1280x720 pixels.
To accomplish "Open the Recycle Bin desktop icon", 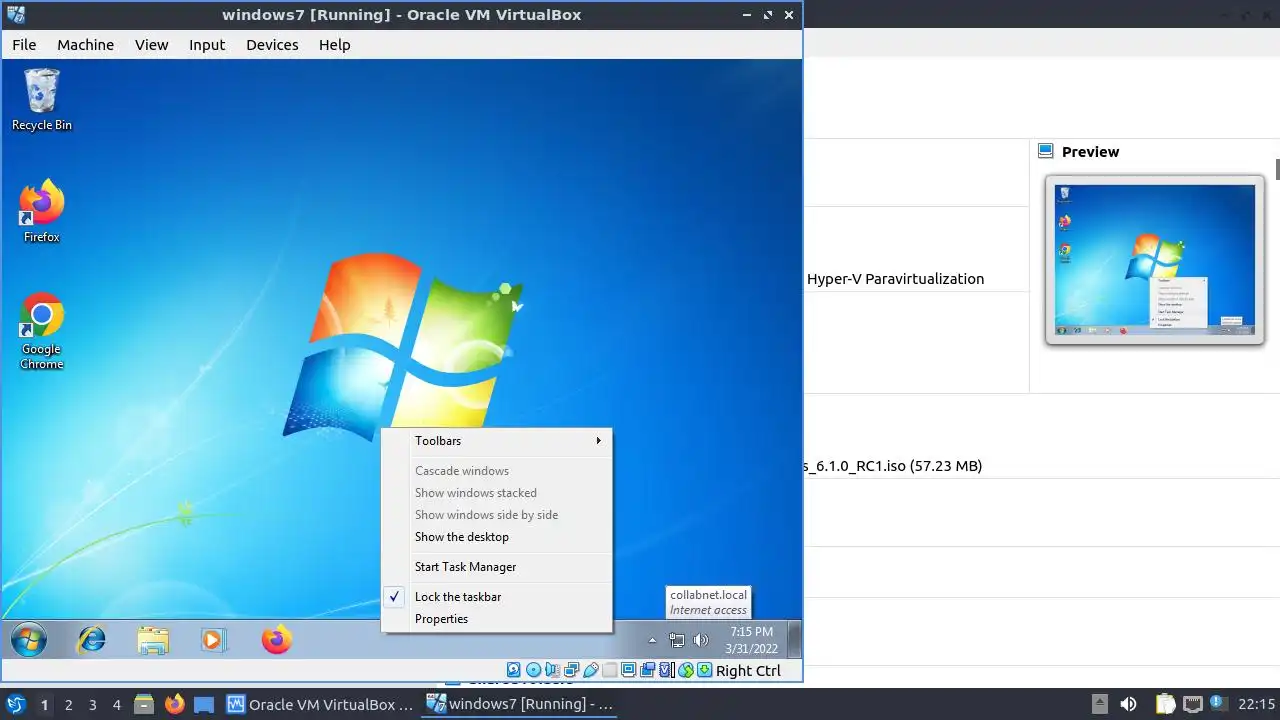I will coord(42,99).
